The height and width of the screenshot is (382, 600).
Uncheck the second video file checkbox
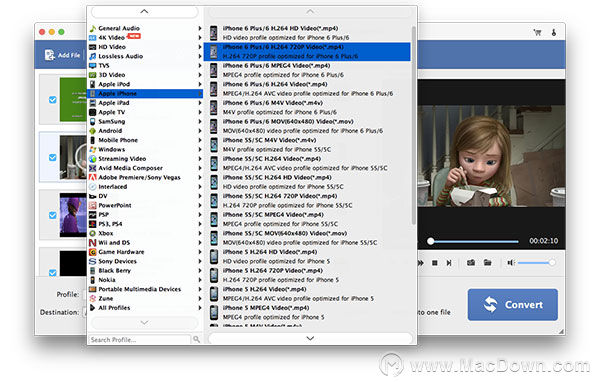pos(53,157)
